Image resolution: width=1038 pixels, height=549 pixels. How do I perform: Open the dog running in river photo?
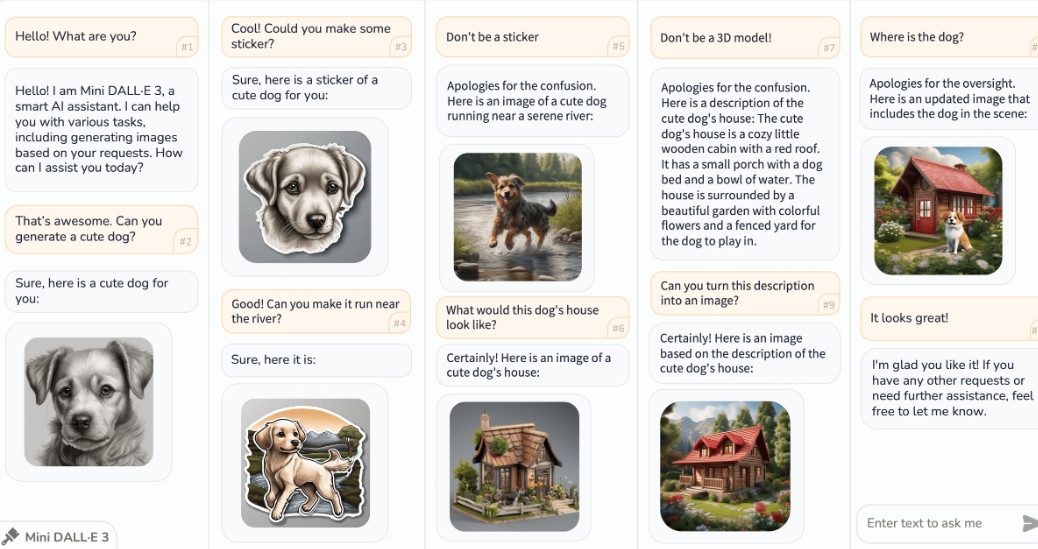tap(518, 217)
